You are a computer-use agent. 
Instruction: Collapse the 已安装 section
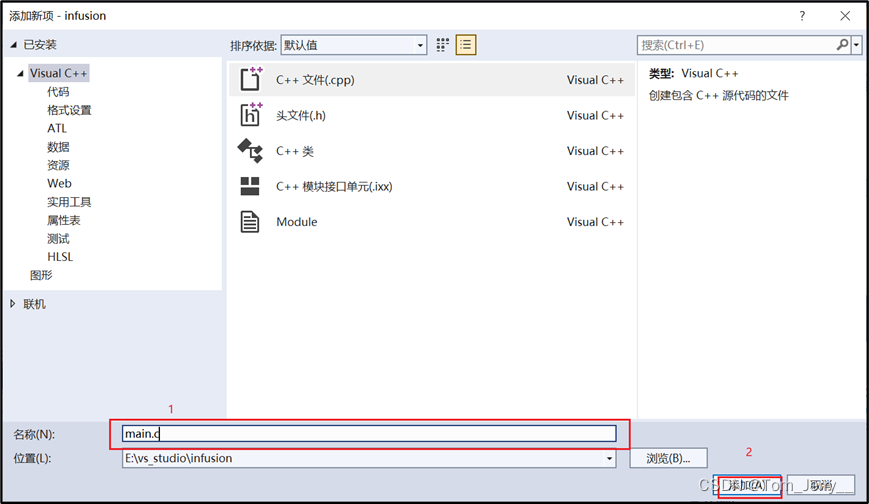tap(13, 45)
